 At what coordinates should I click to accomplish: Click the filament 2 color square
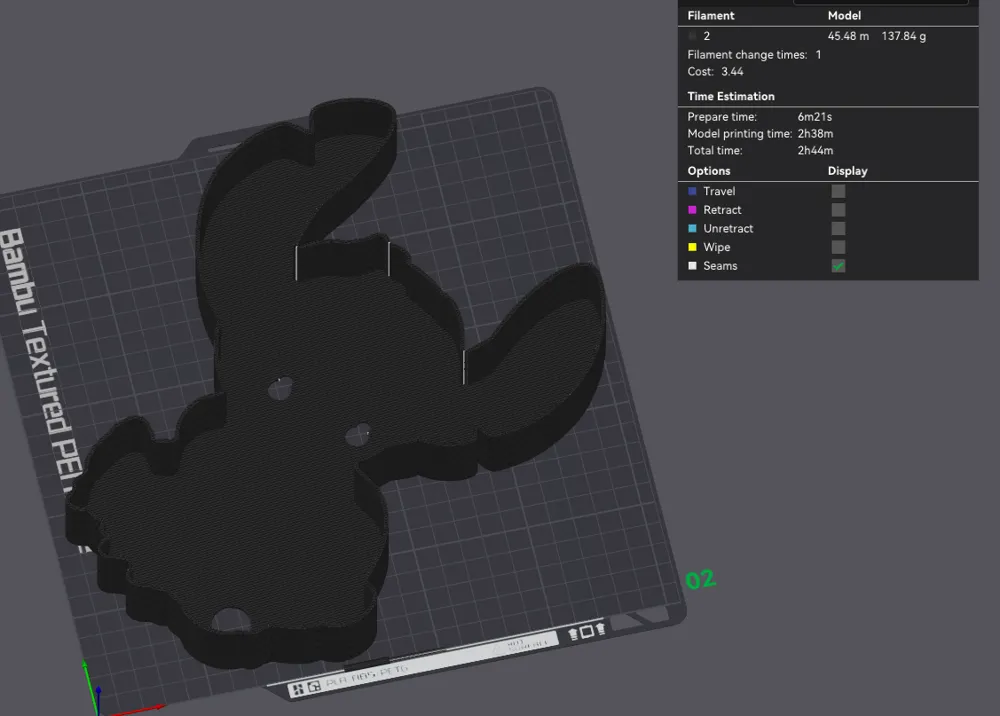691,36
